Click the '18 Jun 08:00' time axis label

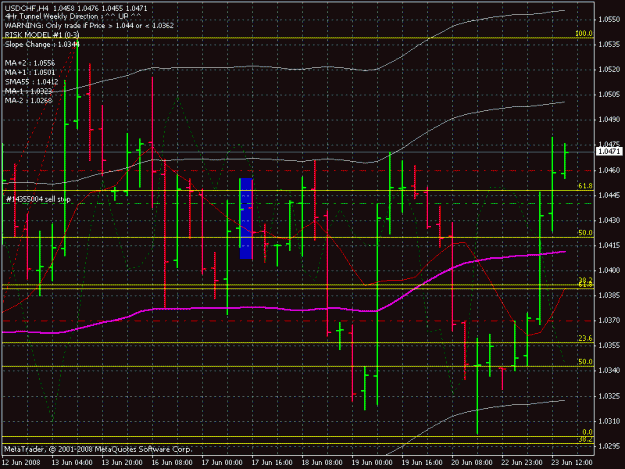point(322,462)
